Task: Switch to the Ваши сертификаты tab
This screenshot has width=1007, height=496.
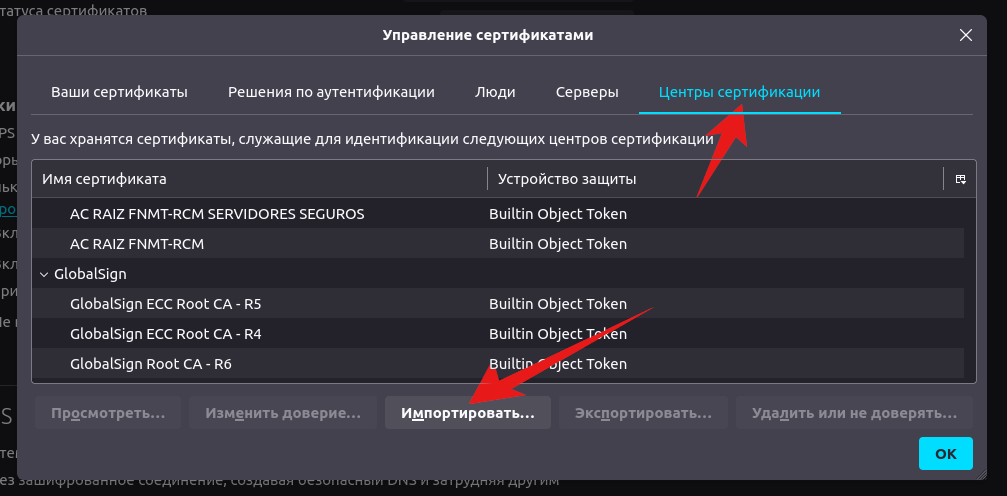Action: point(119,92)
